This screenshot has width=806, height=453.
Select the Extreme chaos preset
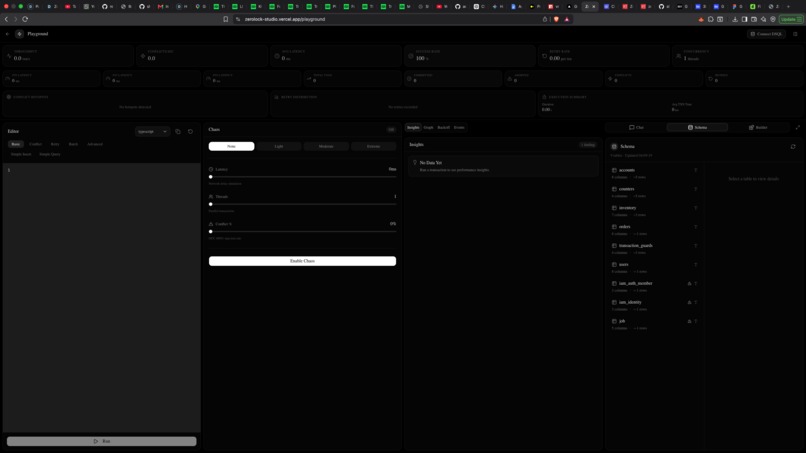click(x=374, y=147)
